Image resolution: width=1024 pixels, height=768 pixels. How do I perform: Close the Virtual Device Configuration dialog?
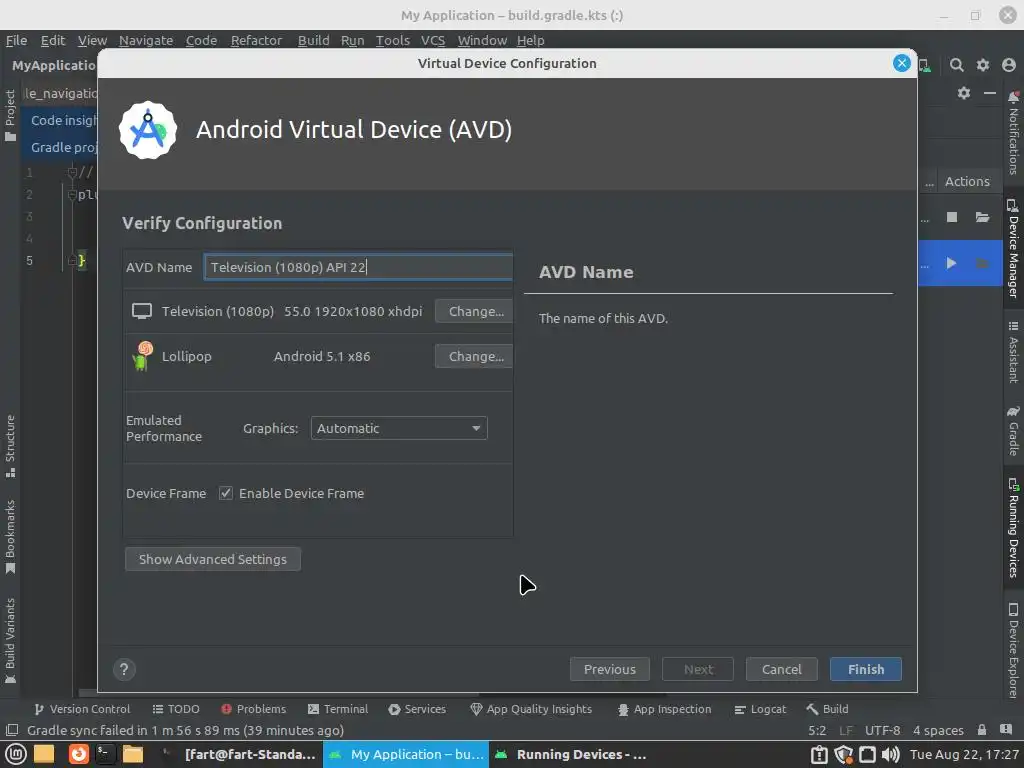pos(902,63)
